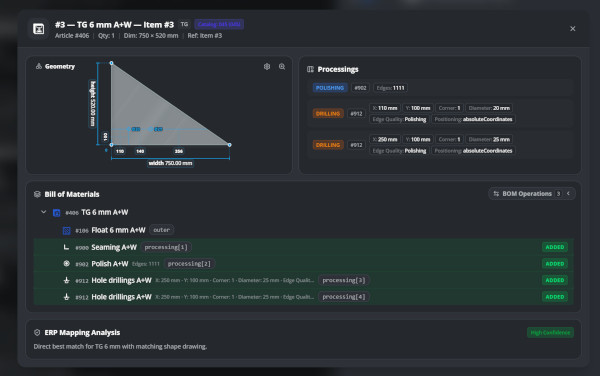The height and width of the screenshot is (376, 600).
Task: Click DRILLING tag of the 20 mm hole
Action: (x=328, y=114)
